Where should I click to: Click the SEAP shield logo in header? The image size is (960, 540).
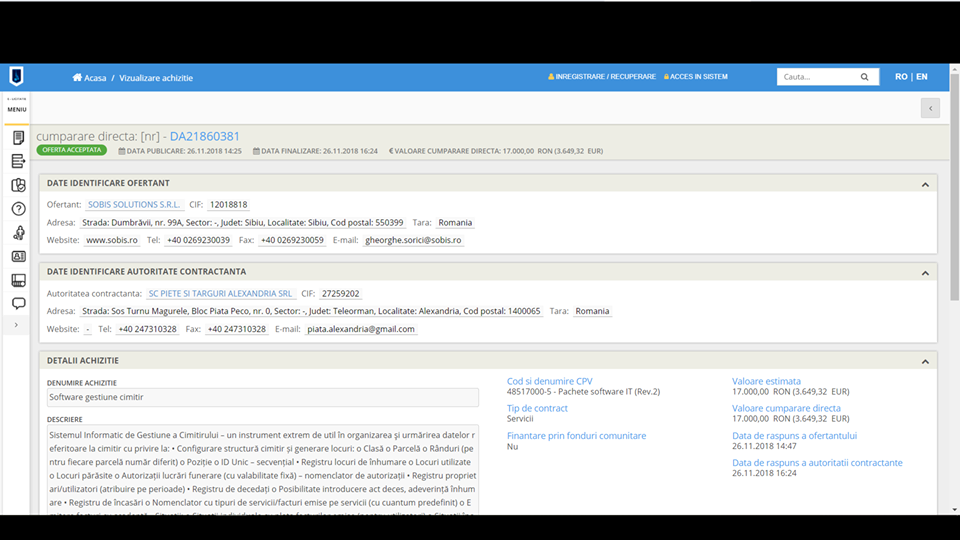tap(16, 77)
